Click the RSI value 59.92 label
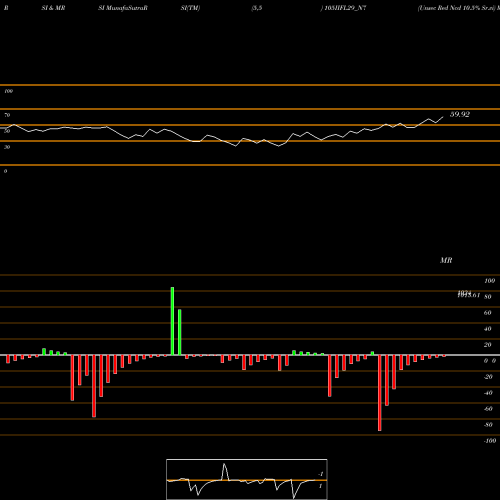Image resolution: width=500 pixels, height=500 pixels. (460, 114)
